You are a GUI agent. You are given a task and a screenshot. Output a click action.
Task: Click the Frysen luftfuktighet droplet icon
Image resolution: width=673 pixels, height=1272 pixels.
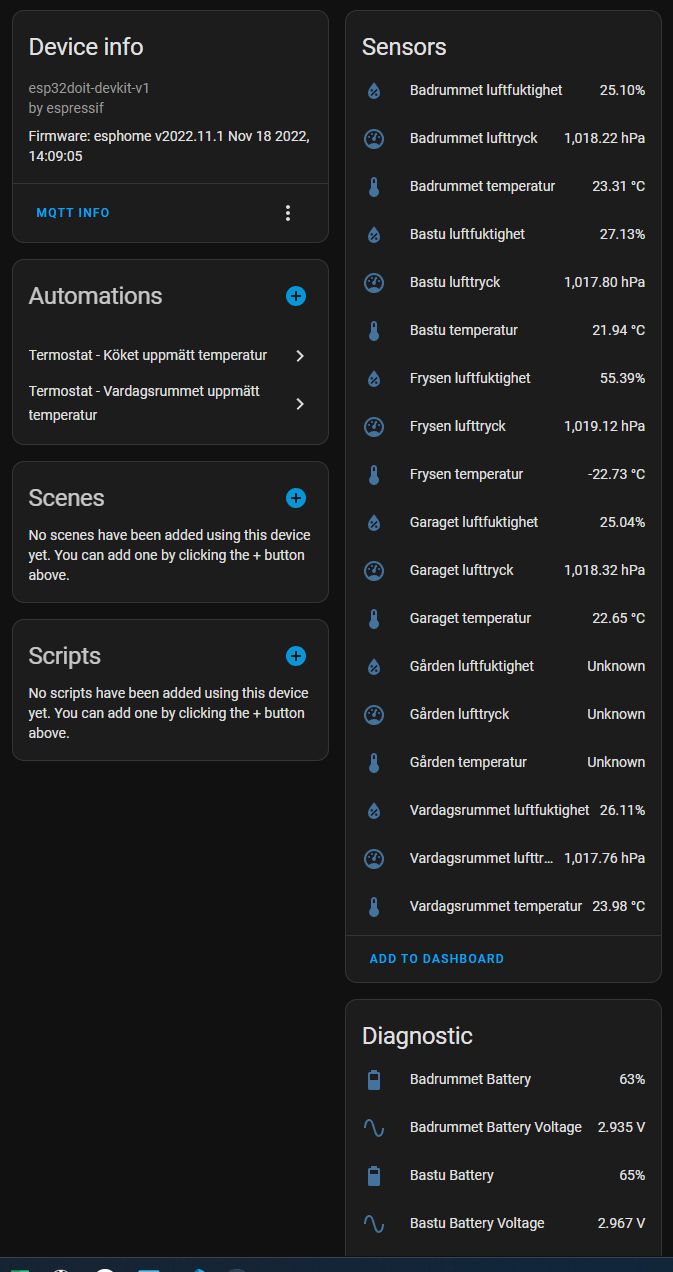[x=374, y=378]
